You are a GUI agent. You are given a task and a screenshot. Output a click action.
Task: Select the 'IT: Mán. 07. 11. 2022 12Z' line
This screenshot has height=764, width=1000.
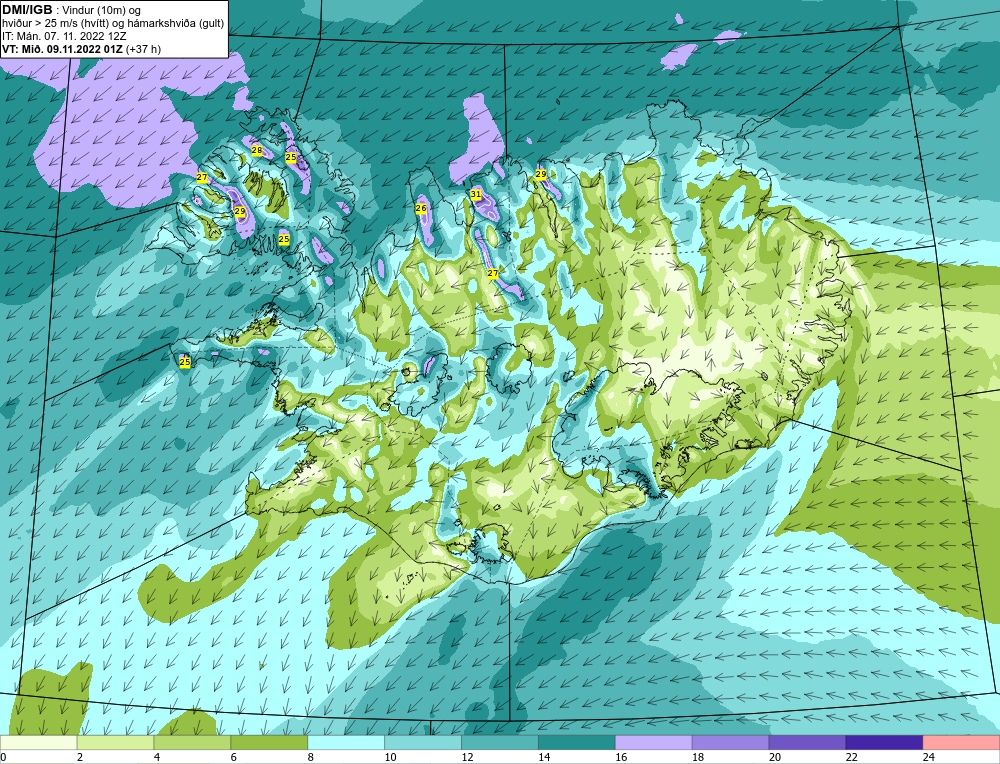[64, 36]
